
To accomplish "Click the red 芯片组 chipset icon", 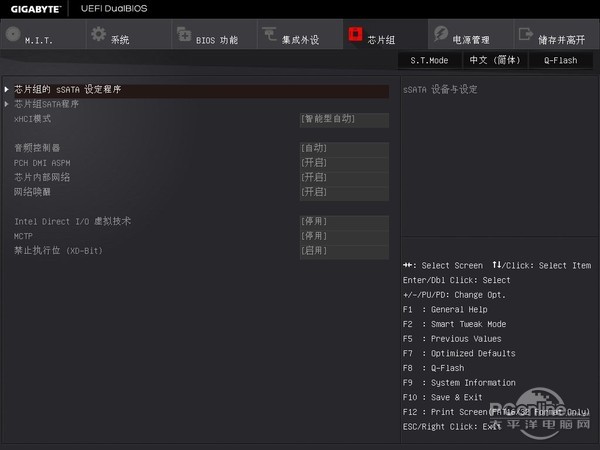I will point(355,34).
